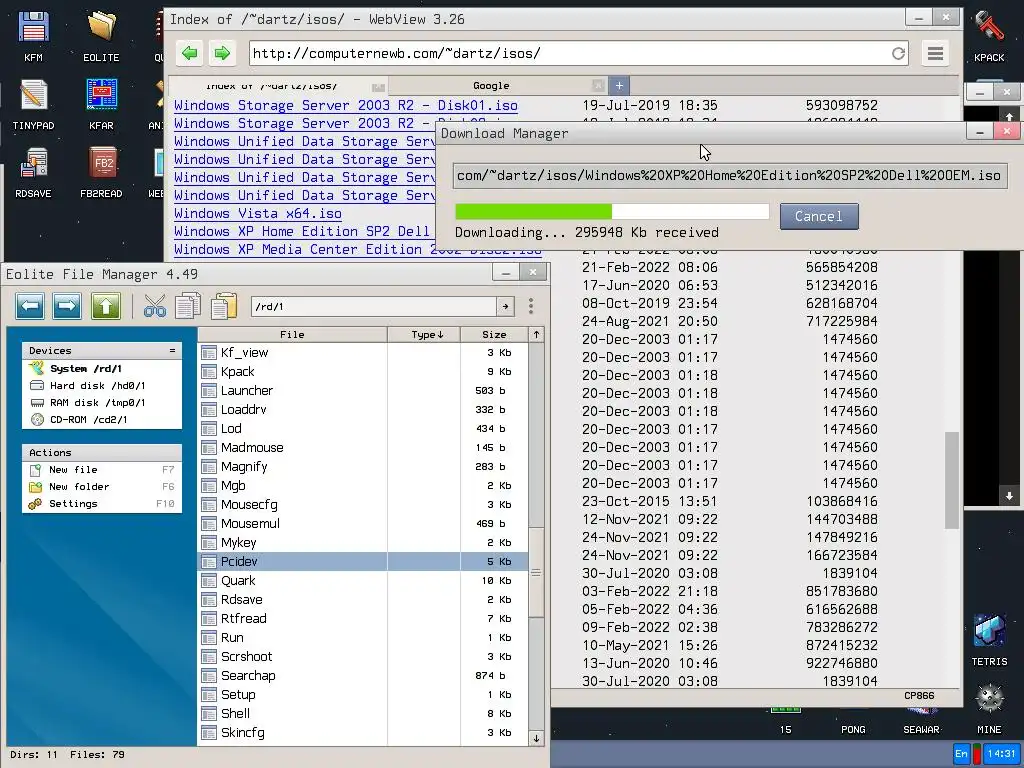The width and height of the screenshot is (1024, 768).
Task: Select the Scrshoot file
Action: (362, 656)
